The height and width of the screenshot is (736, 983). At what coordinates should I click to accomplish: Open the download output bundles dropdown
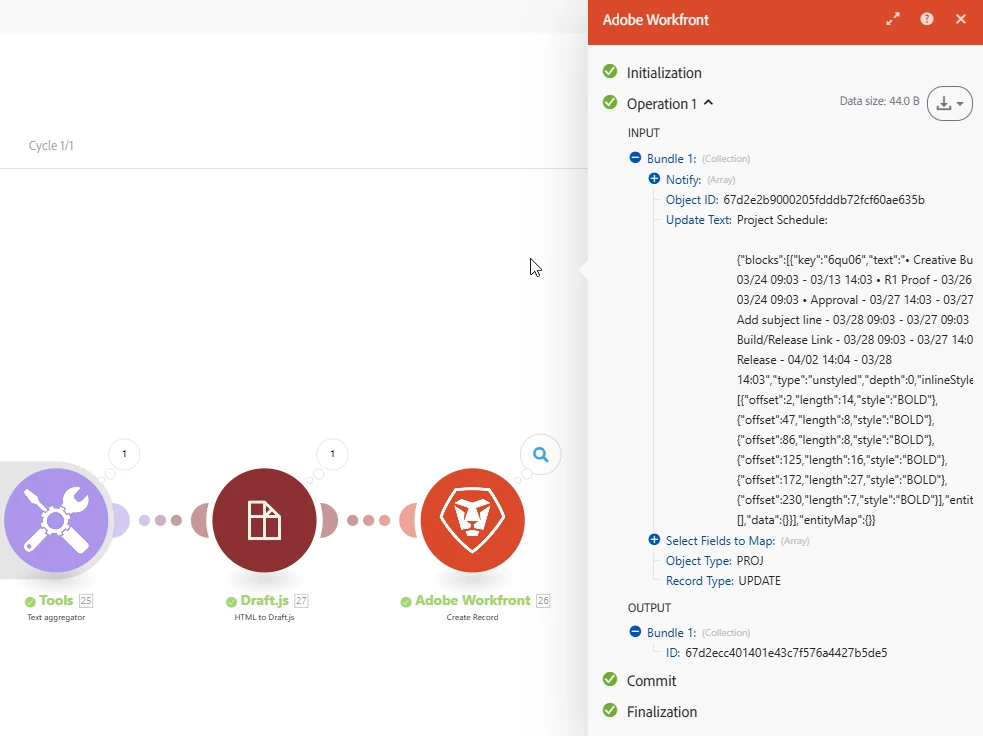coord(949,103)
